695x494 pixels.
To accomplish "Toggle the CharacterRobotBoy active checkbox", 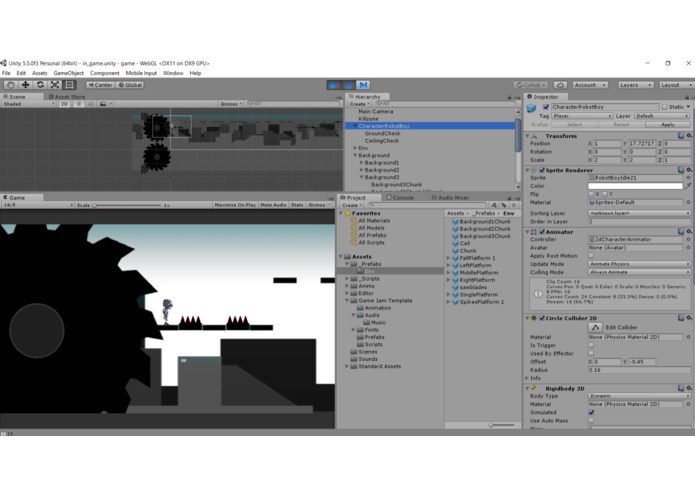I will point(546,107).
